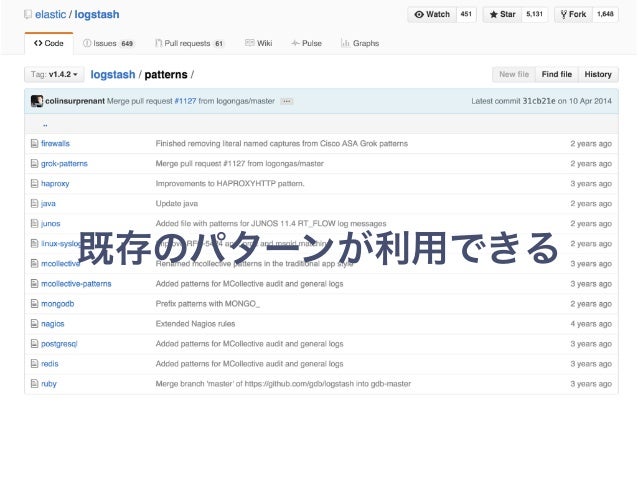This screenshot has height=479, width=638.
Task: Click the file icon next to ruby
Action: pyautogui.click(x=35, y=383)
